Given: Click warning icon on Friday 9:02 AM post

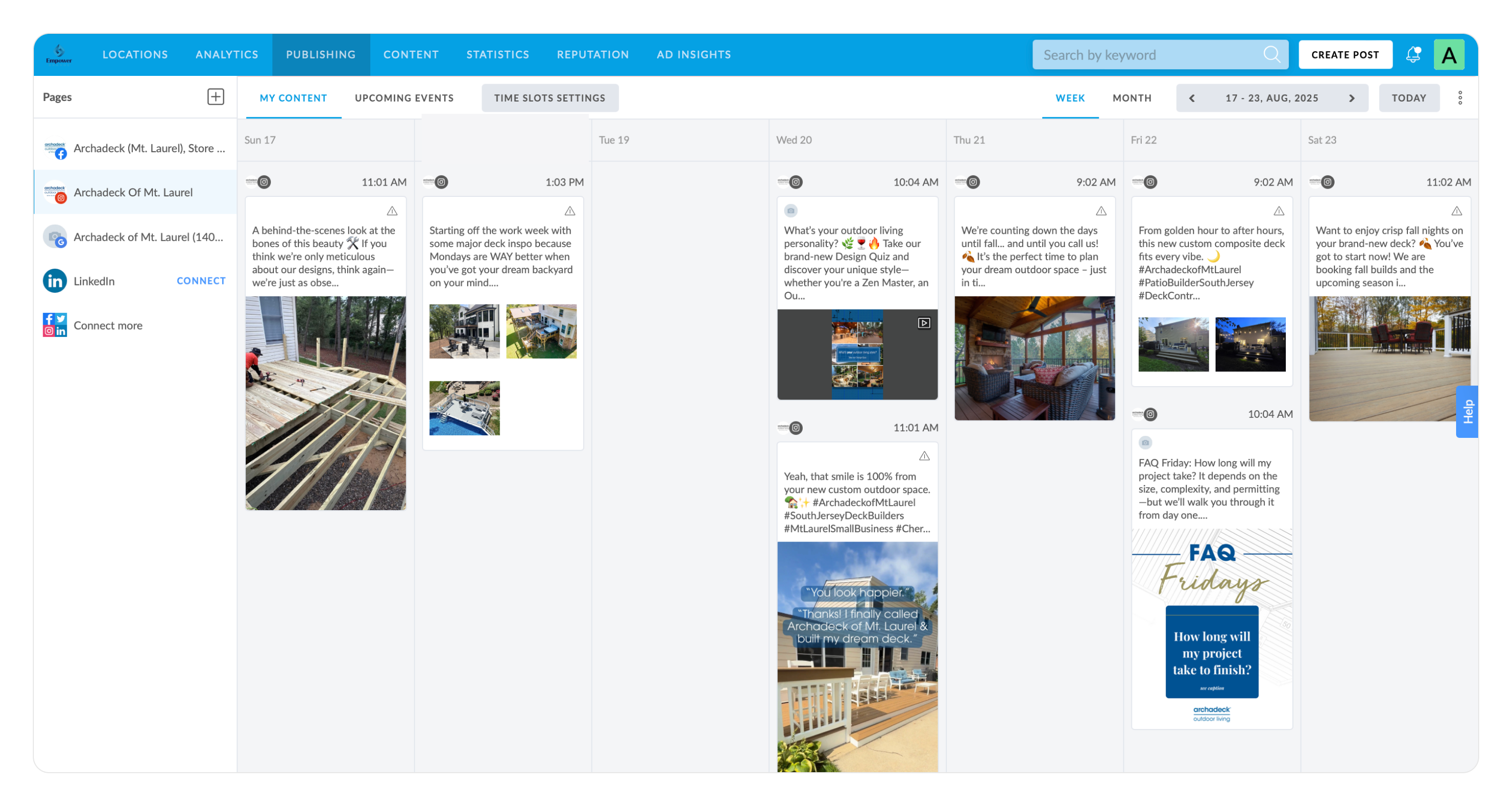Looking at the screenshot, I should point(1279,211).
